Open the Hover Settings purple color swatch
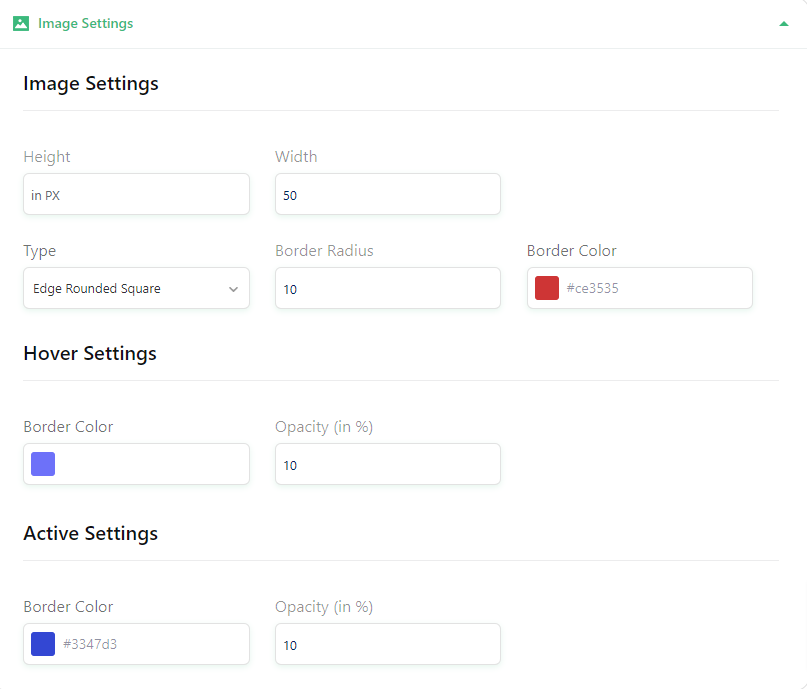Image resolution: width=807 pixels, height=689 pixels. tap(43, 464)
